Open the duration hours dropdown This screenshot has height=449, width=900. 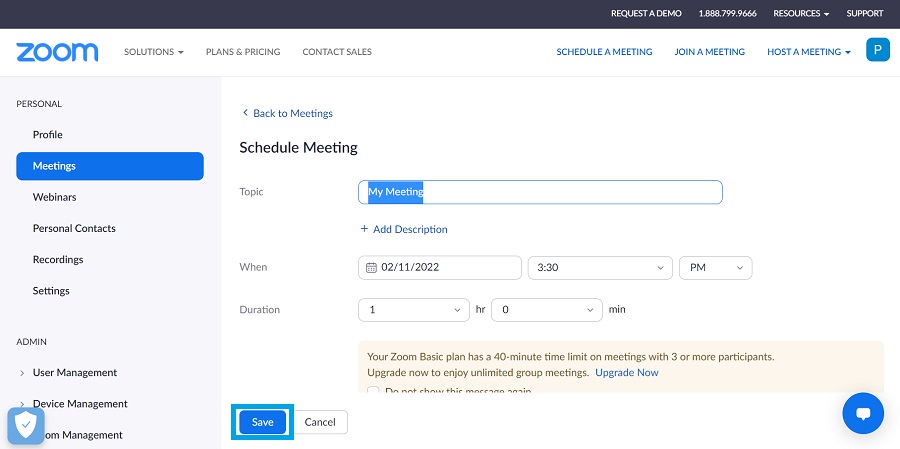click(414, 309)
